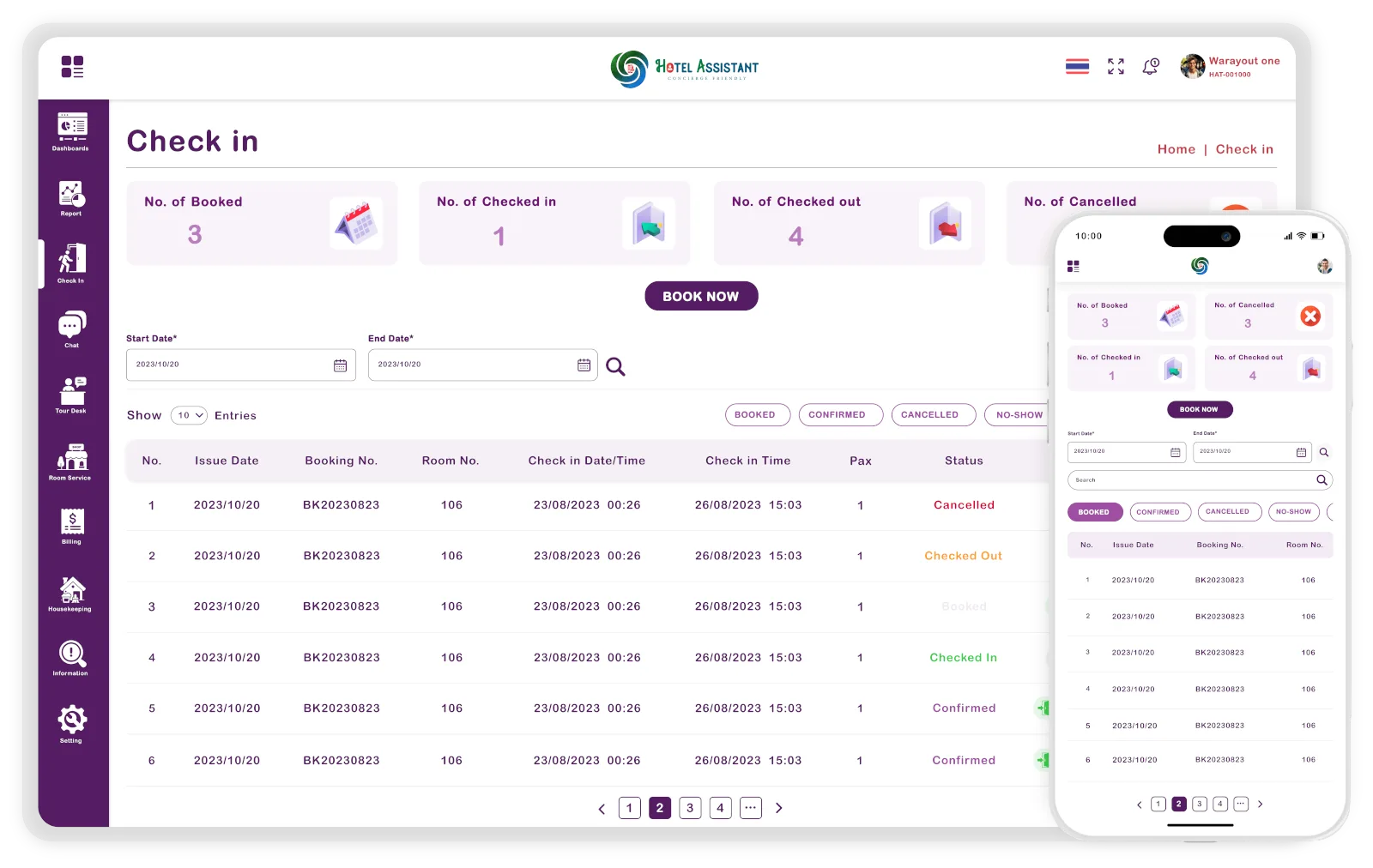Open the Report section in sidebar
Viewport: 1373px width, 868px height.
(x=71, y=198)
